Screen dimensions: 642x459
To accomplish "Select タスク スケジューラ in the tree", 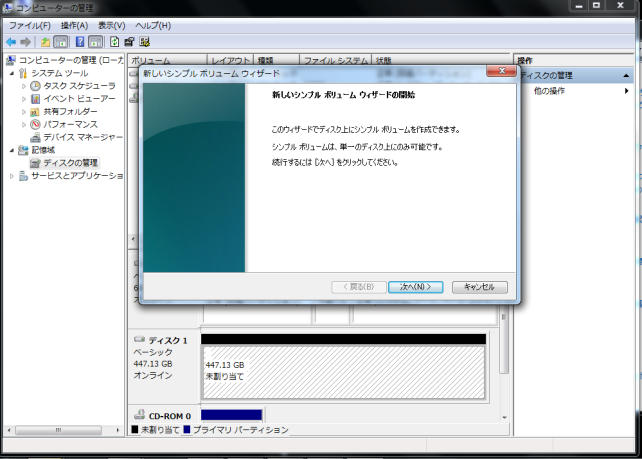I will click(79, 86).
